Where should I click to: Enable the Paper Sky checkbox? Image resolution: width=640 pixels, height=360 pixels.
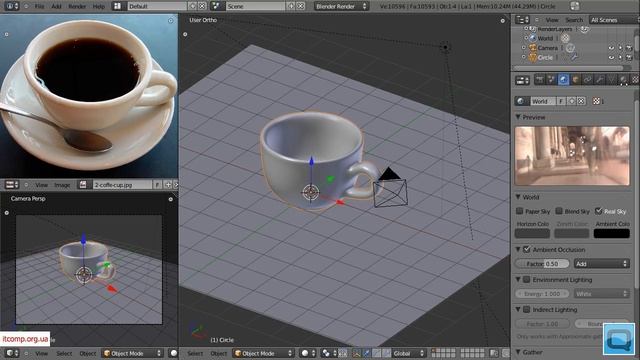pyautogui.click(x=519, y=211)
